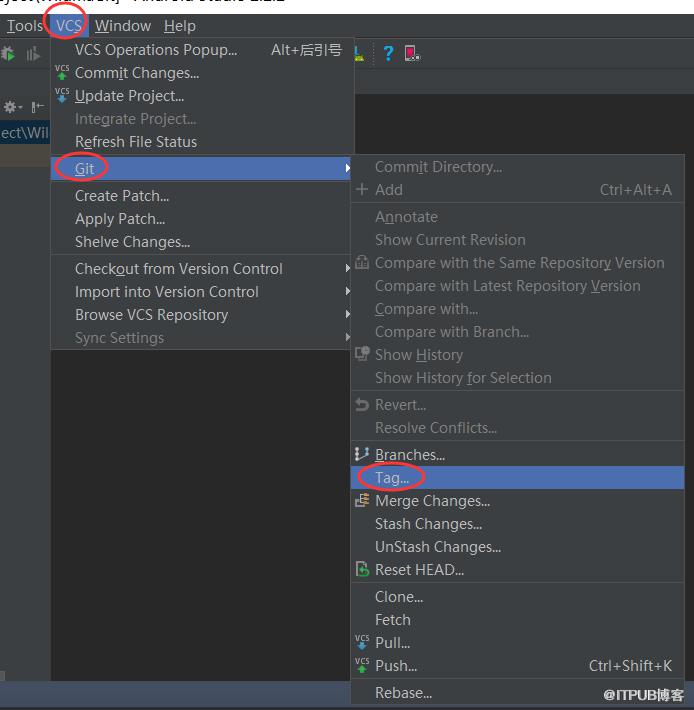Click the Push green arrow icon
The height and width of the screenshot is (710, 694).
(x=362, y=665)
